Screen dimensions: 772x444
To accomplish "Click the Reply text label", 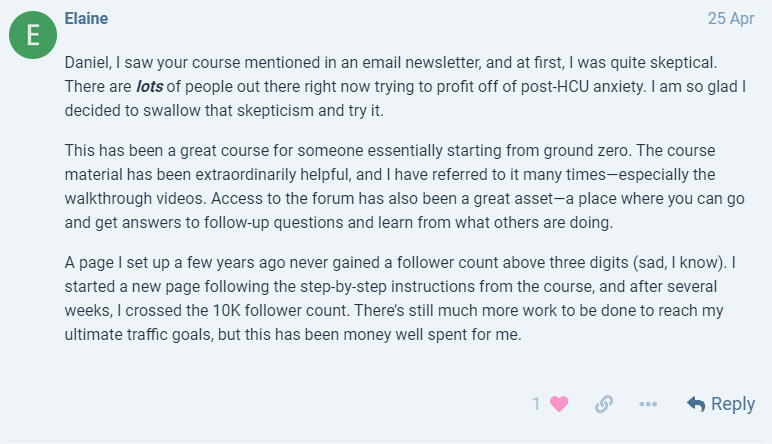I will [733, 404].
